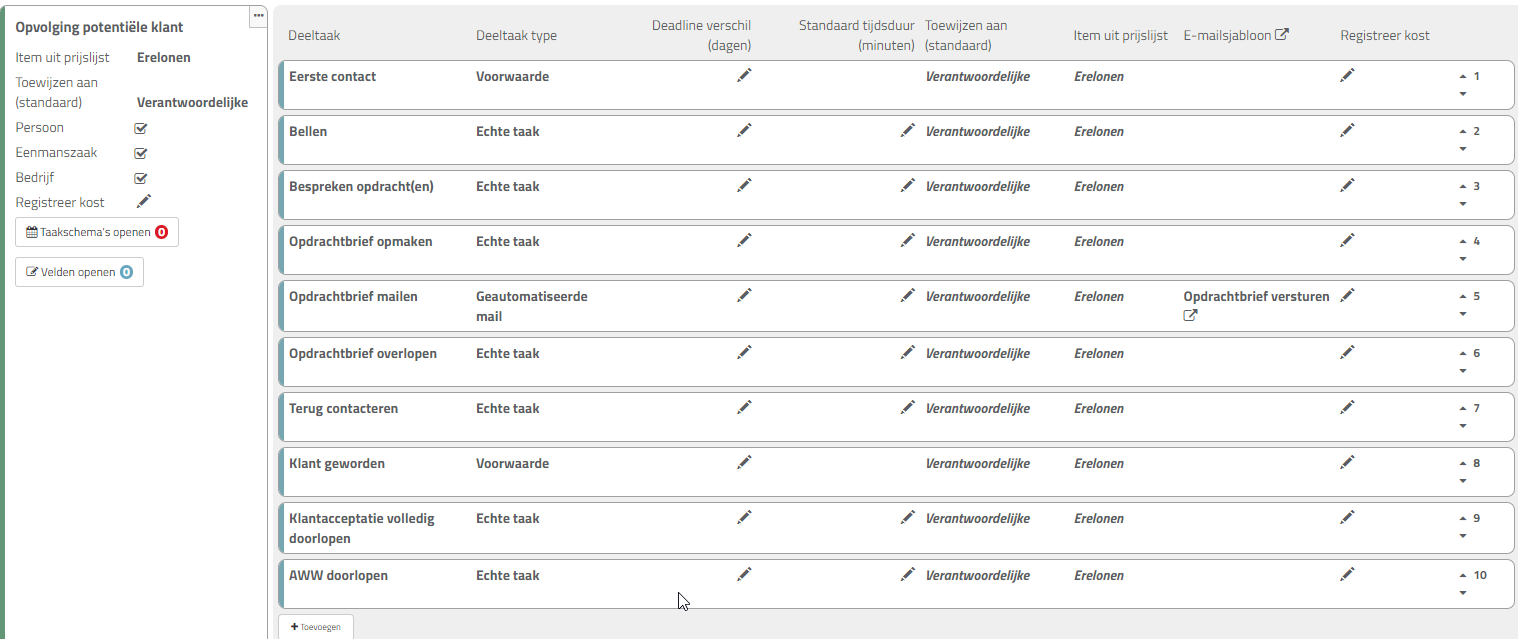The width and height of the screenshot is (1518, 639).
Task: Edit deadline pencil for Klant geworden row
Action: point(744,462)
